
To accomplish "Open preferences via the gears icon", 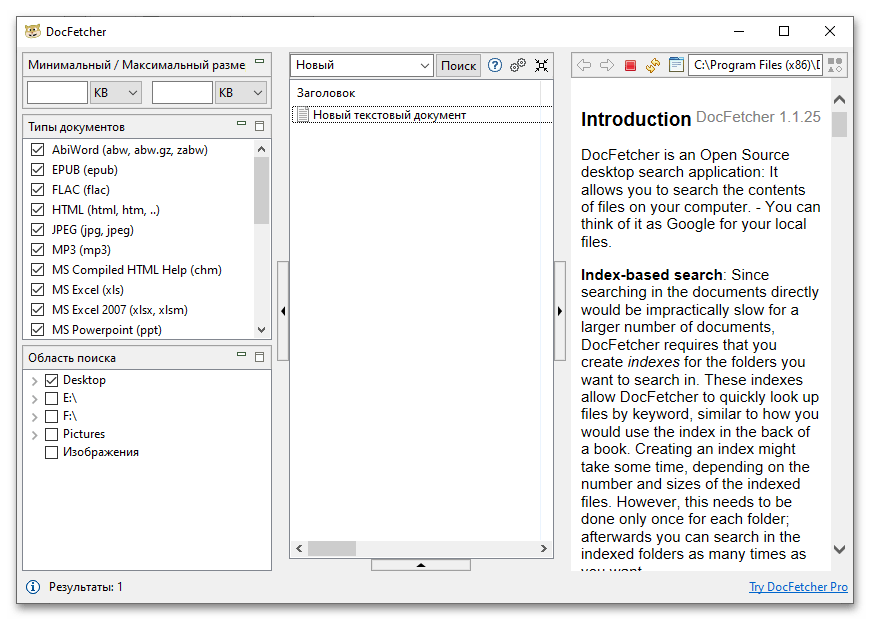I will [x=518, y=65].
